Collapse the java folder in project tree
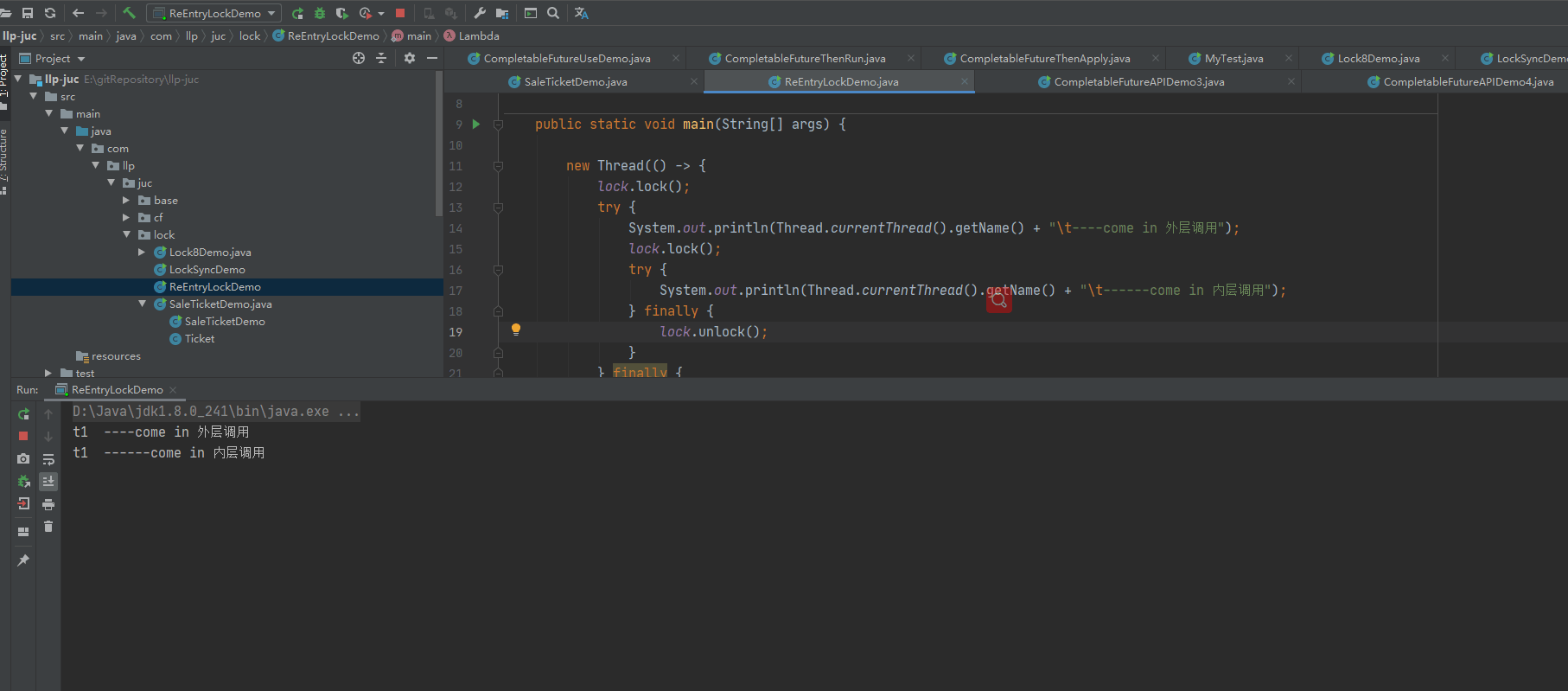 pos(65,131)
